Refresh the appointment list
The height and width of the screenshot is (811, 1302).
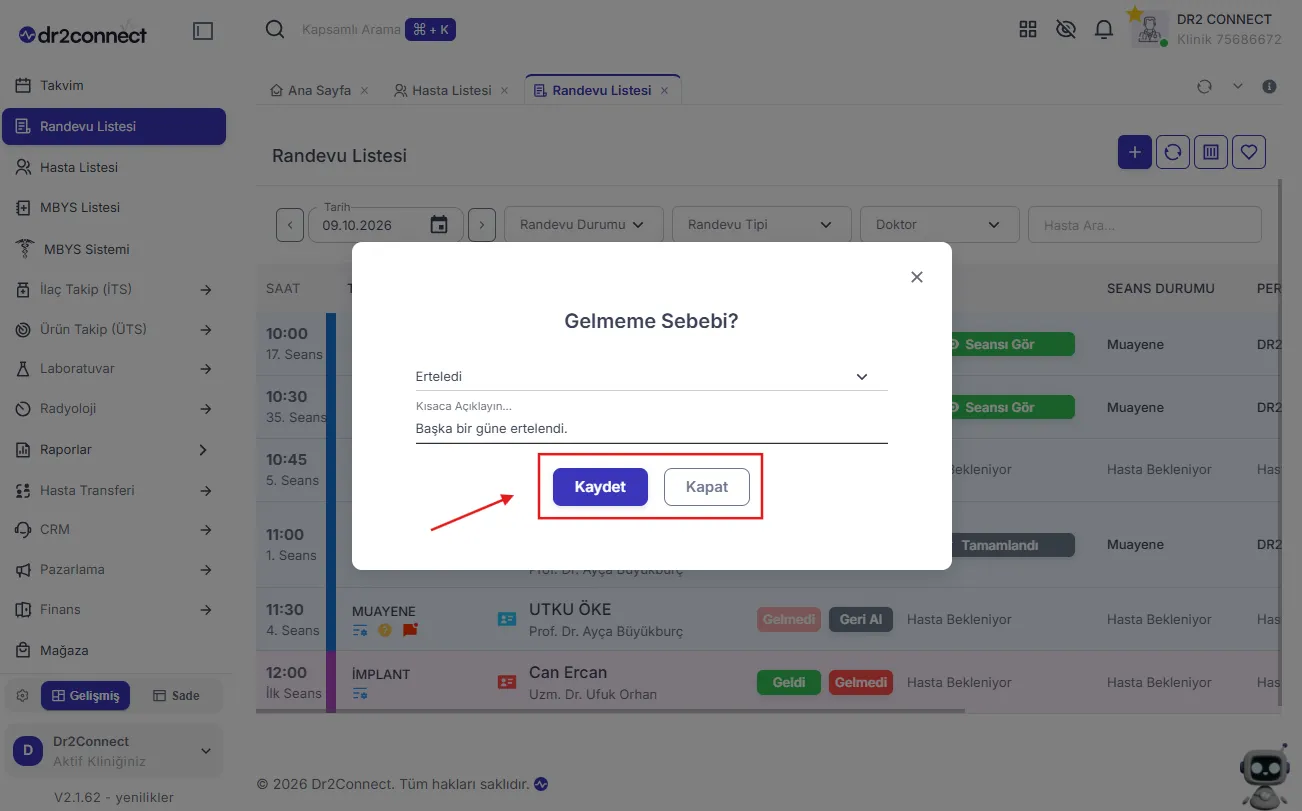click(1173, 152)
